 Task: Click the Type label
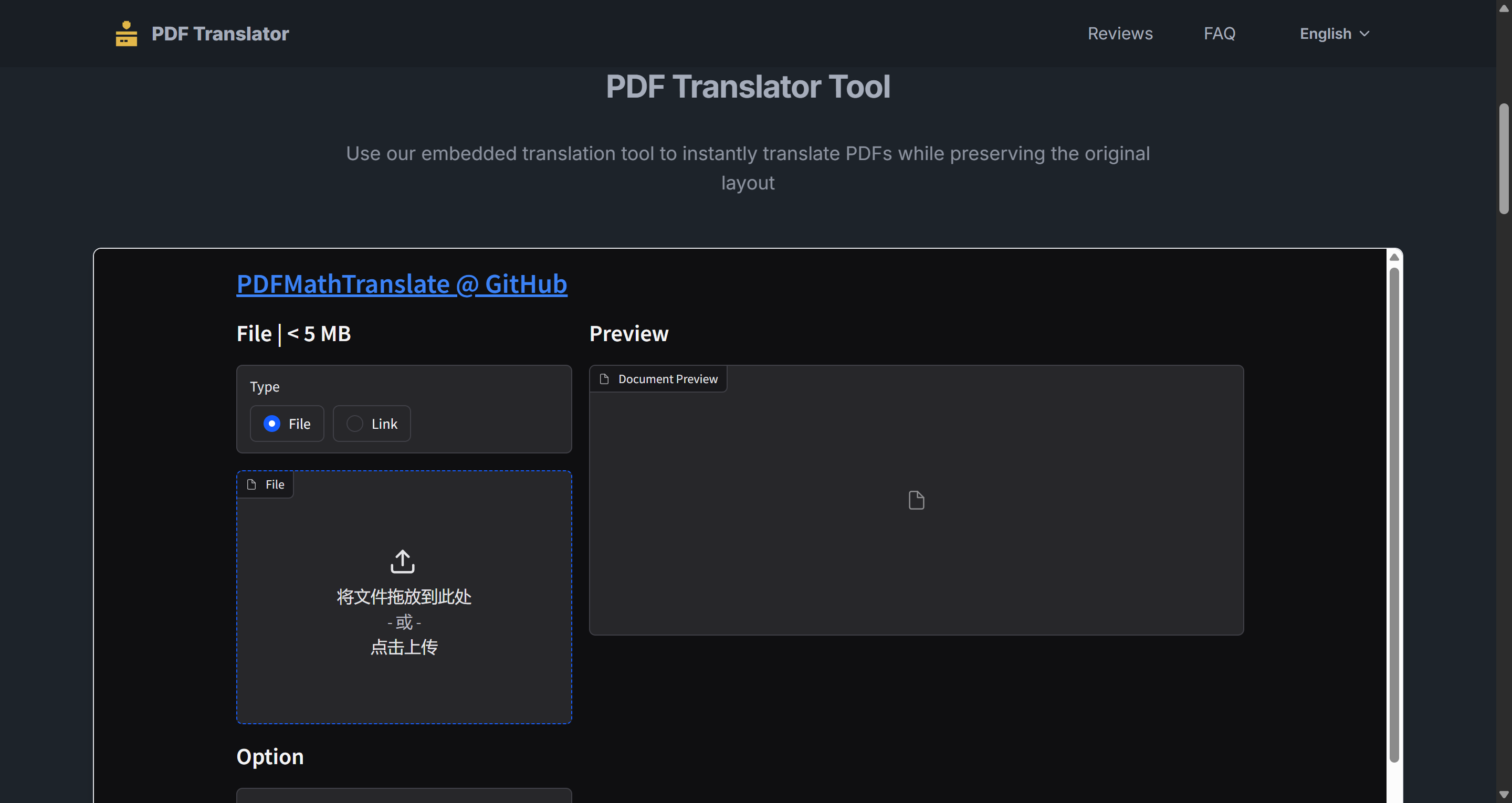[x=265, y=387]
